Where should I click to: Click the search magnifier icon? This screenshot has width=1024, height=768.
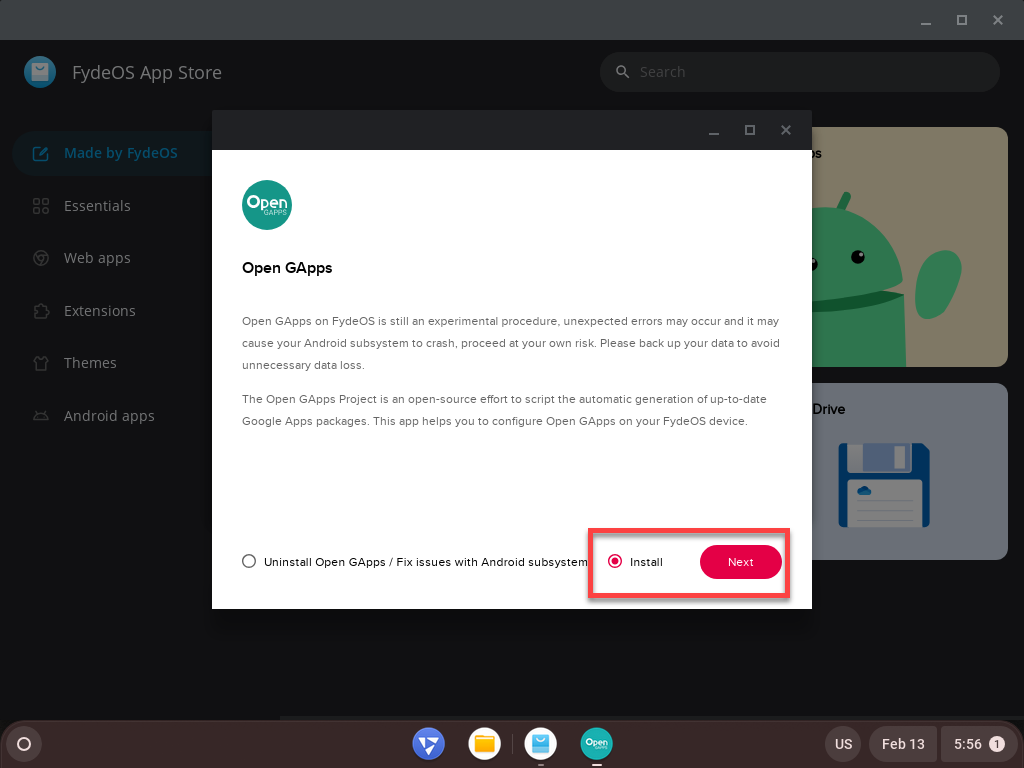[622, 72]
